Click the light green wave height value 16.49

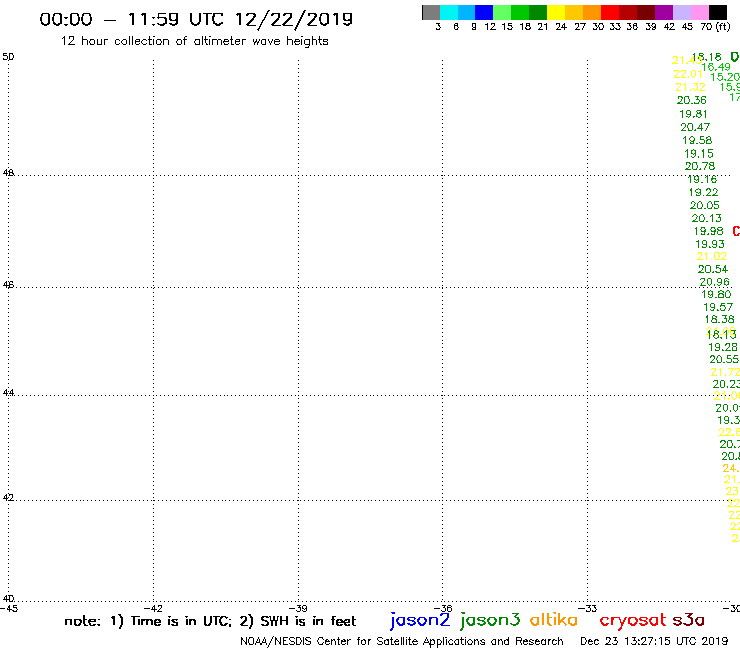[x=716, y=68]
